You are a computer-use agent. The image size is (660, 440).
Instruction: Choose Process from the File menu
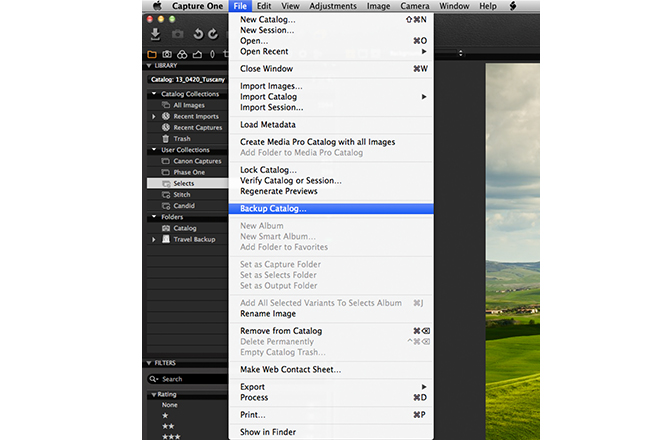[331, 397]
